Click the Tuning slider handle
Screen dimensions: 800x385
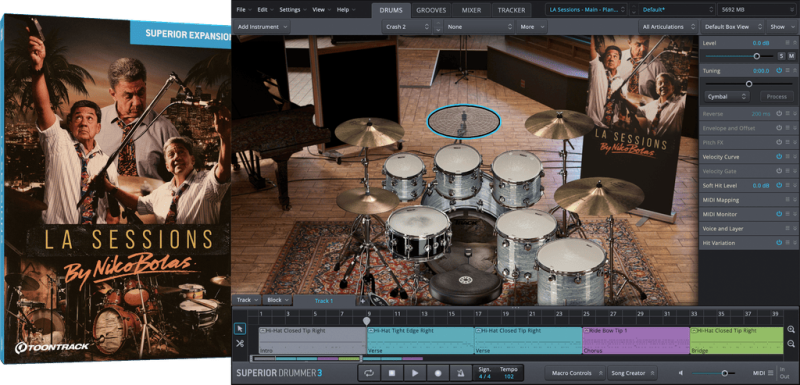[749, 84]
